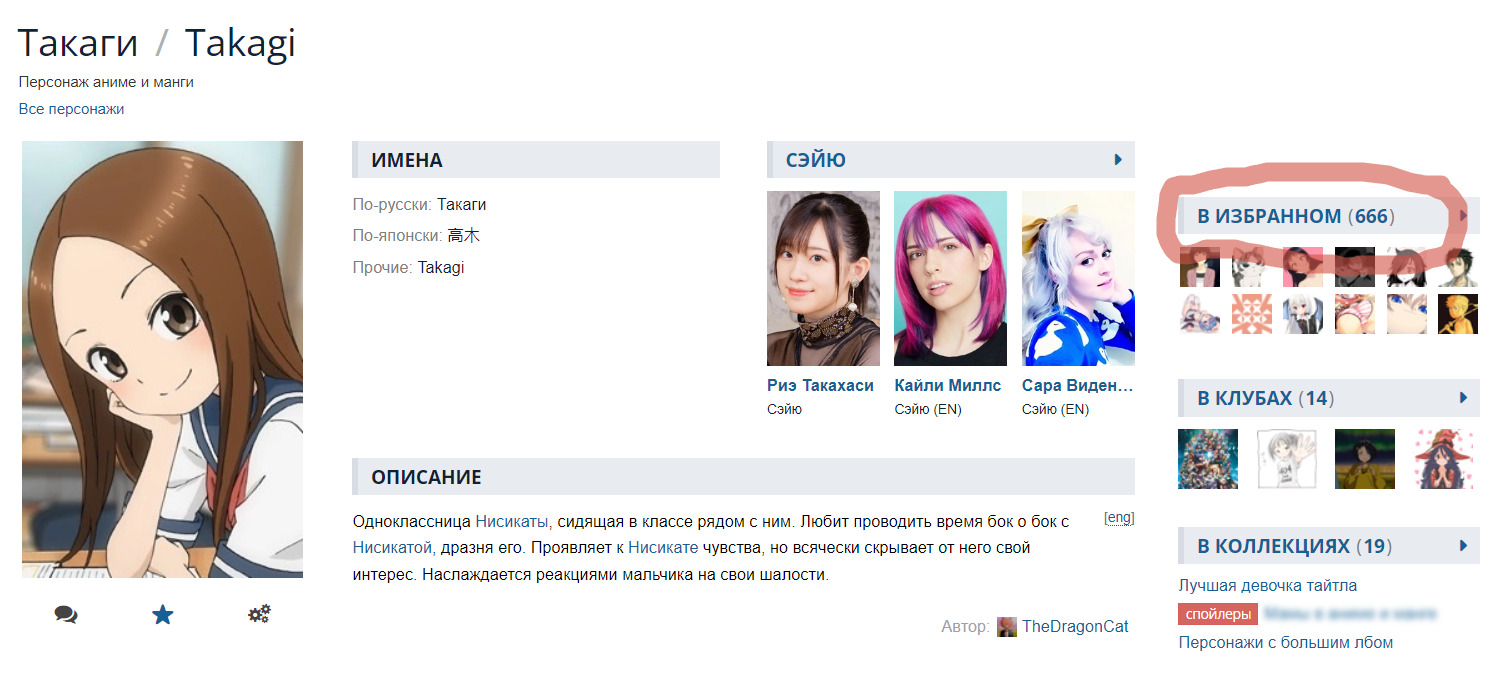The image size is (1491, 674).
Task: Open the gears settings icon
Action: pos(259,614)
